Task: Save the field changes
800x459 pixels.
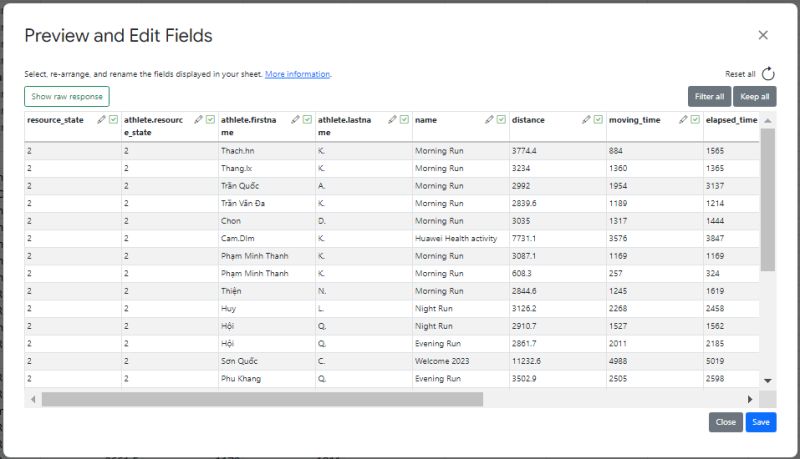Action: pos(761,422)
